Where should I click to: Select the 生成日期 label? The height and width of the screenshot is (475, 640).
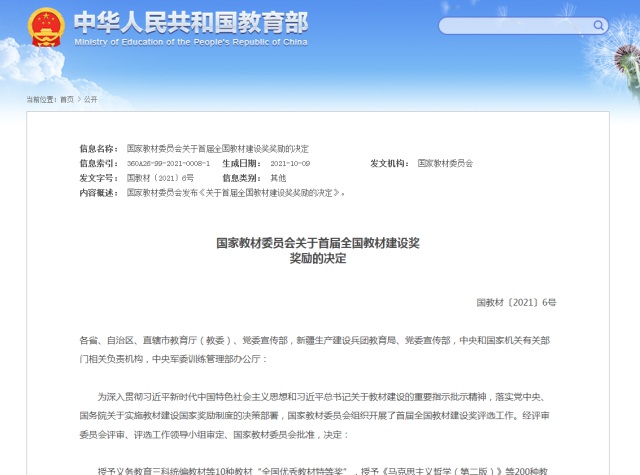point(242,163)
